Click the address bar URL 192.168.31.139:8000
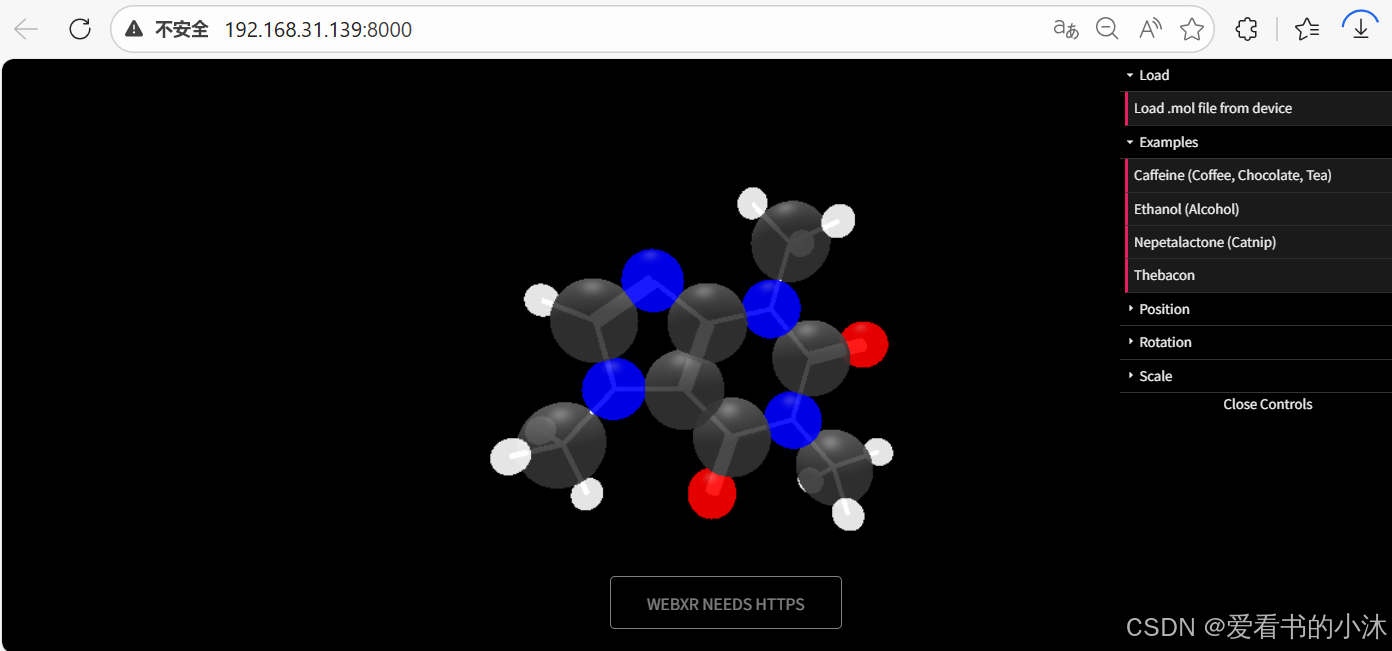Screen dimensions: 1392x651 click(318, 30)
